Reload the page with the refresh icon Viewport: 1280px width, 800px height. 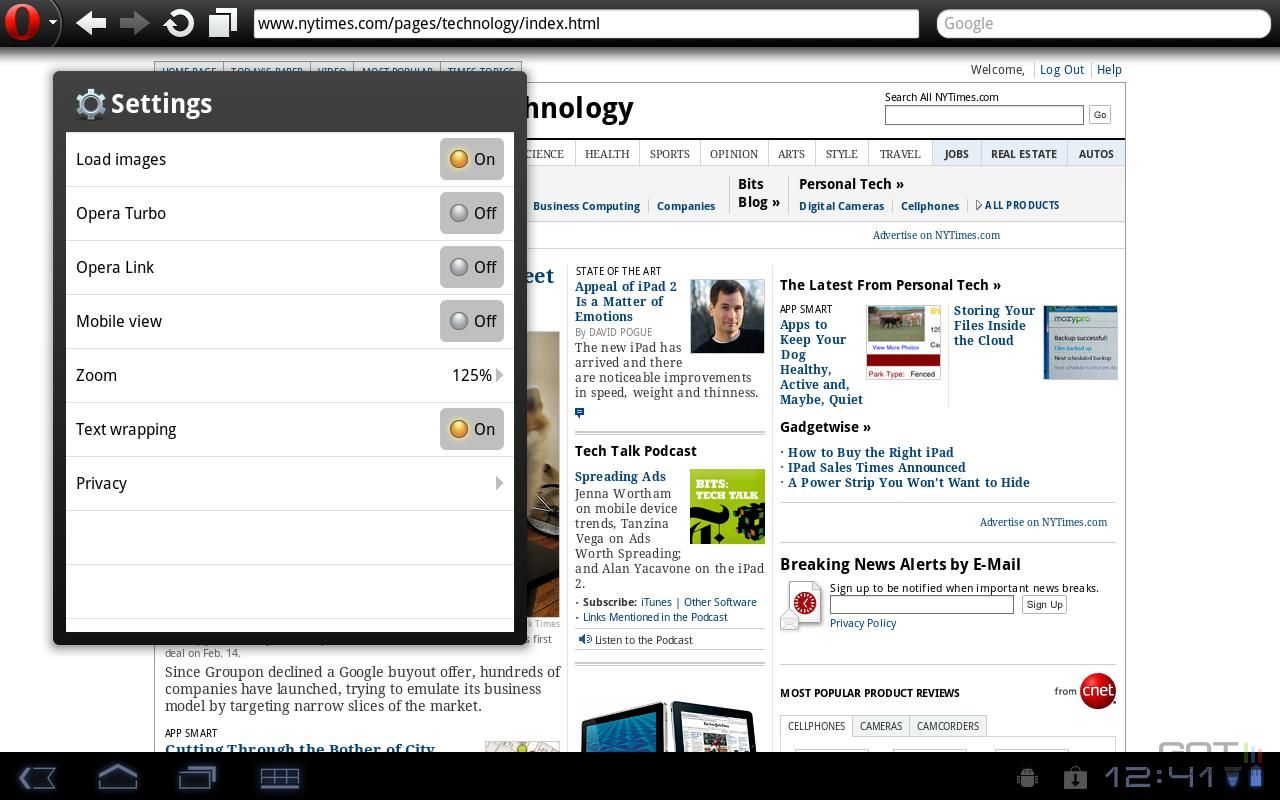click(x=179, y=23)
